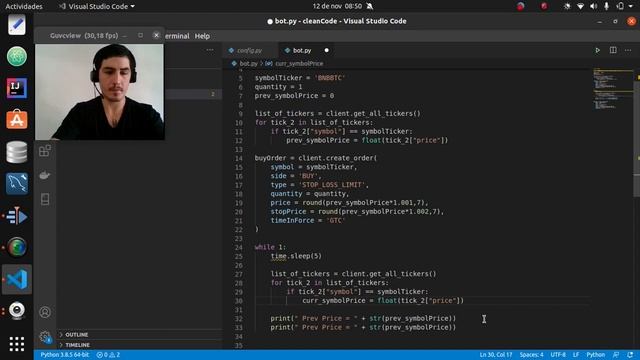The image size is (640, 360).
Task: Click the feedback icon in status bar
Action: tap(616, 355)
